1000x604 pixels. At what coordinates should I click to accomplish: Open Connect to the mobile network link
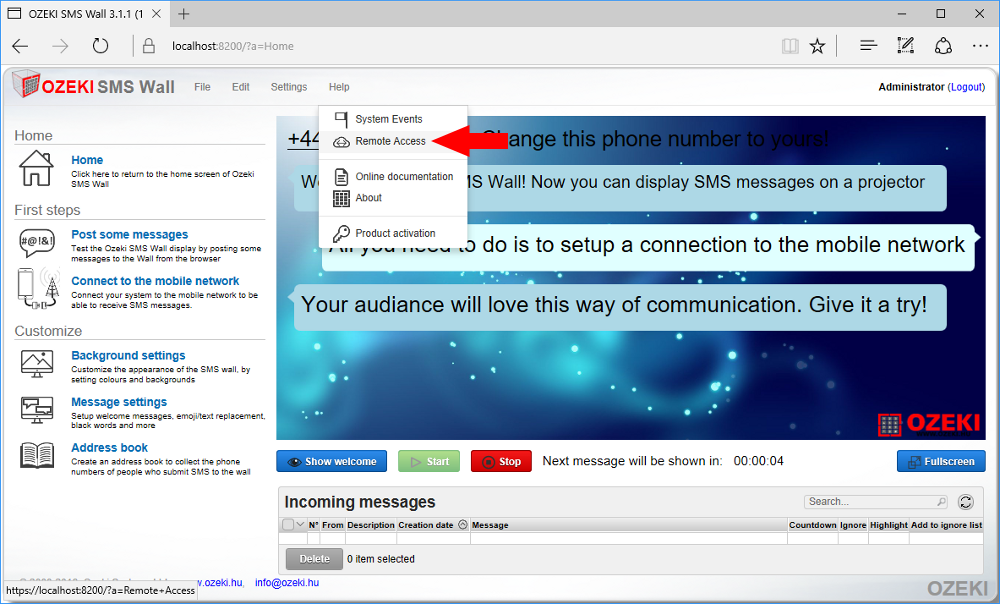click(x=155, y=281)
